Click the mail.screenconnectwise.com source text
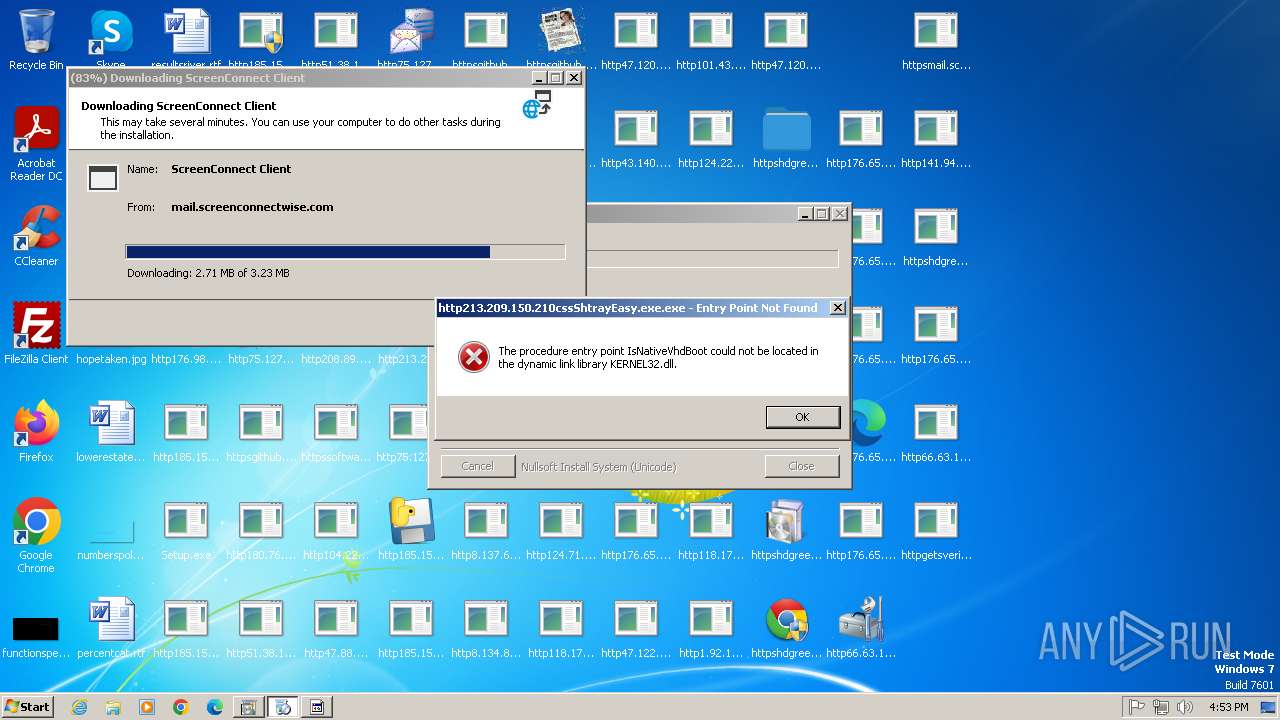This screenshot has width=1280, height=720. click(x=252, y=207)
